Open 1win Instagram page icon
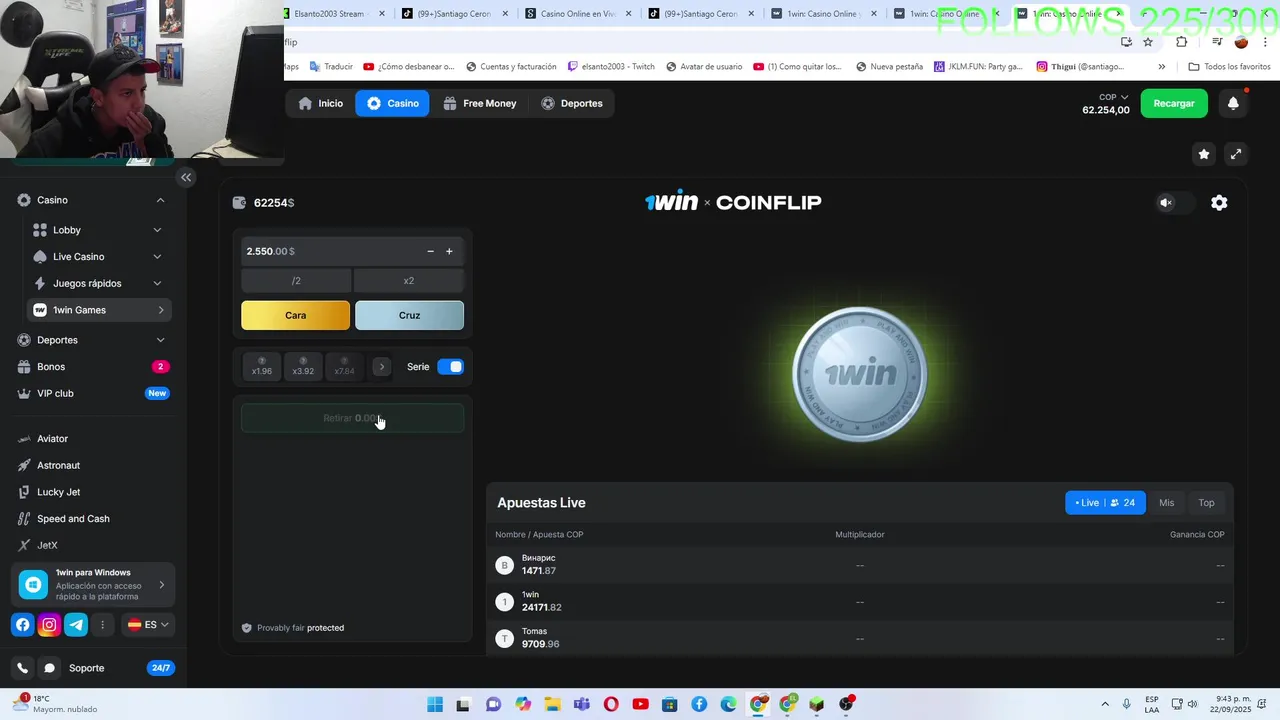The height and width of the screenshot is (720, 1280). tap(49, 625)
